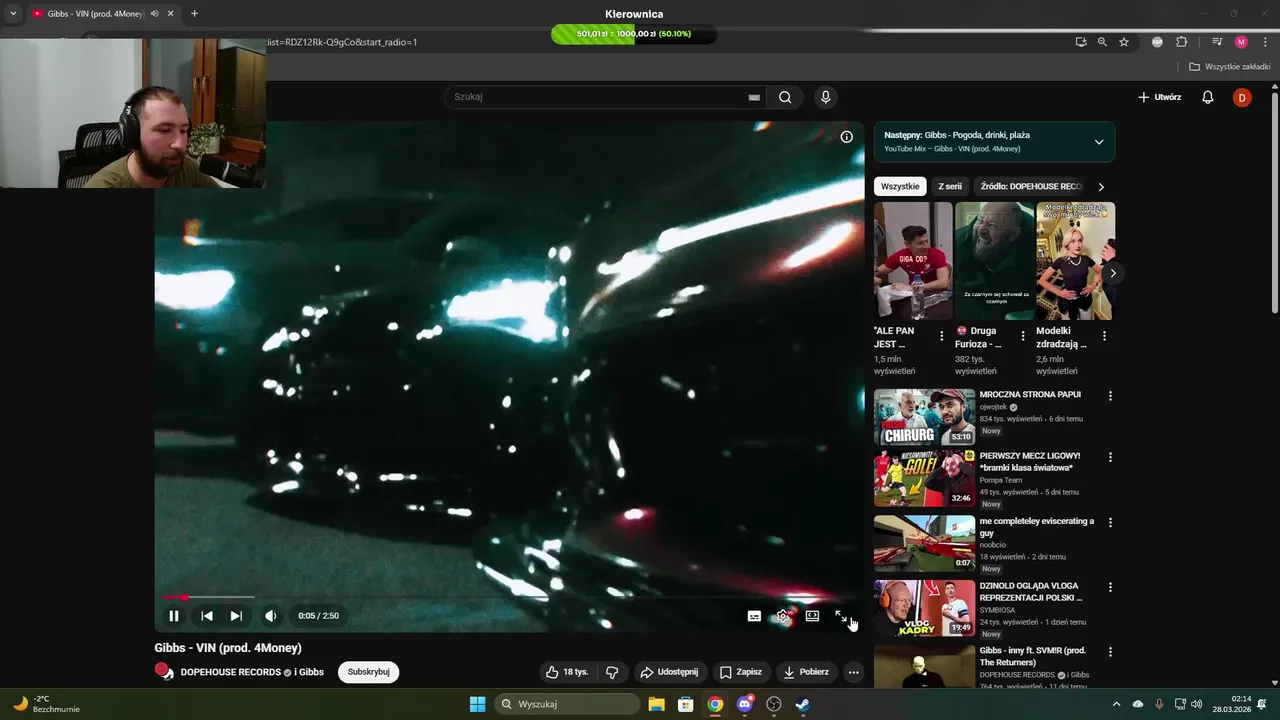This screenshot has width=1280, height=720.
Task: Skip to next video button
Action: click(236, 616)
